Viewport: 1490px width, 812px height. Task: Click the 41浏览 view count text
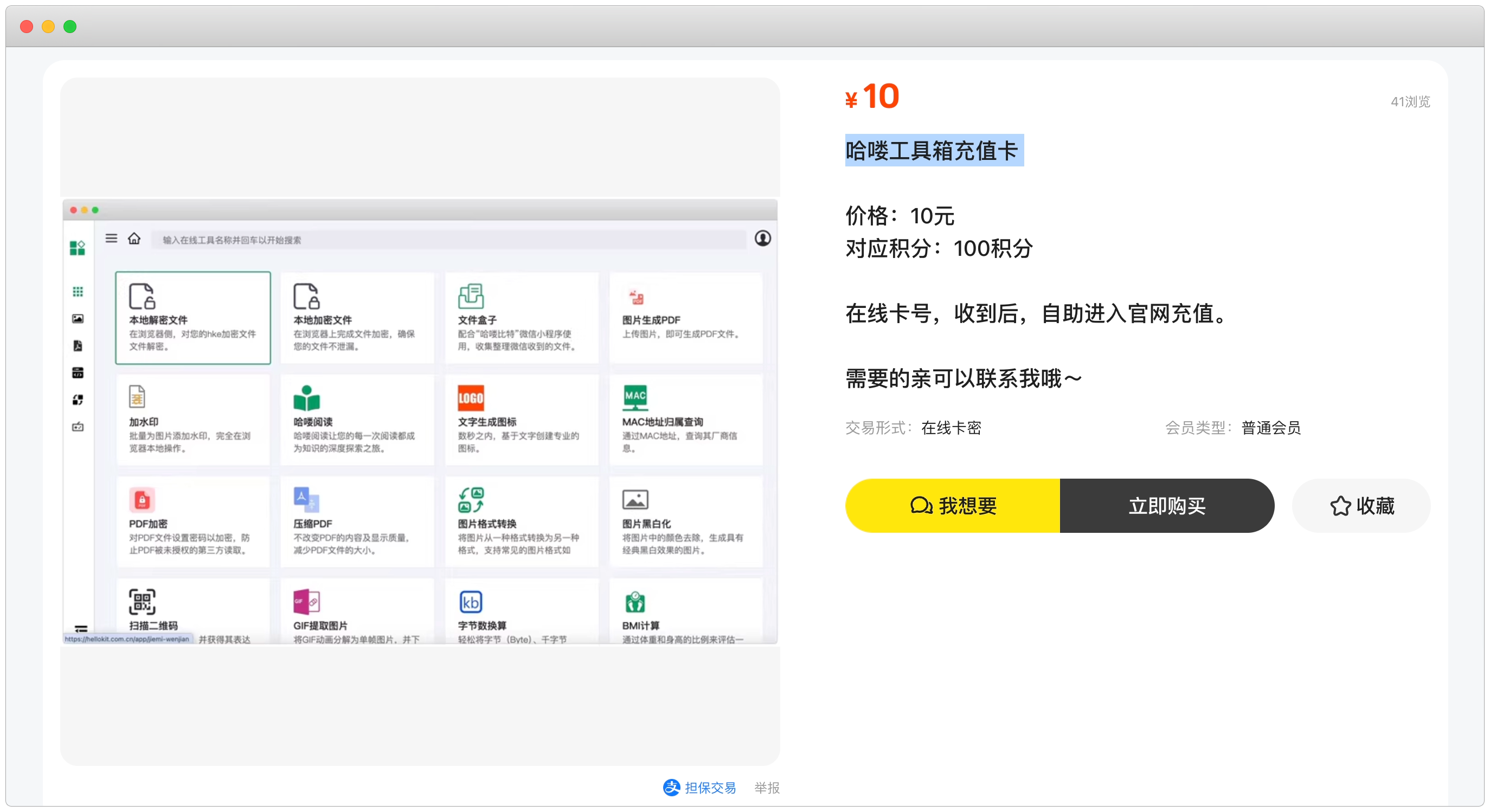pos(1410,102)
